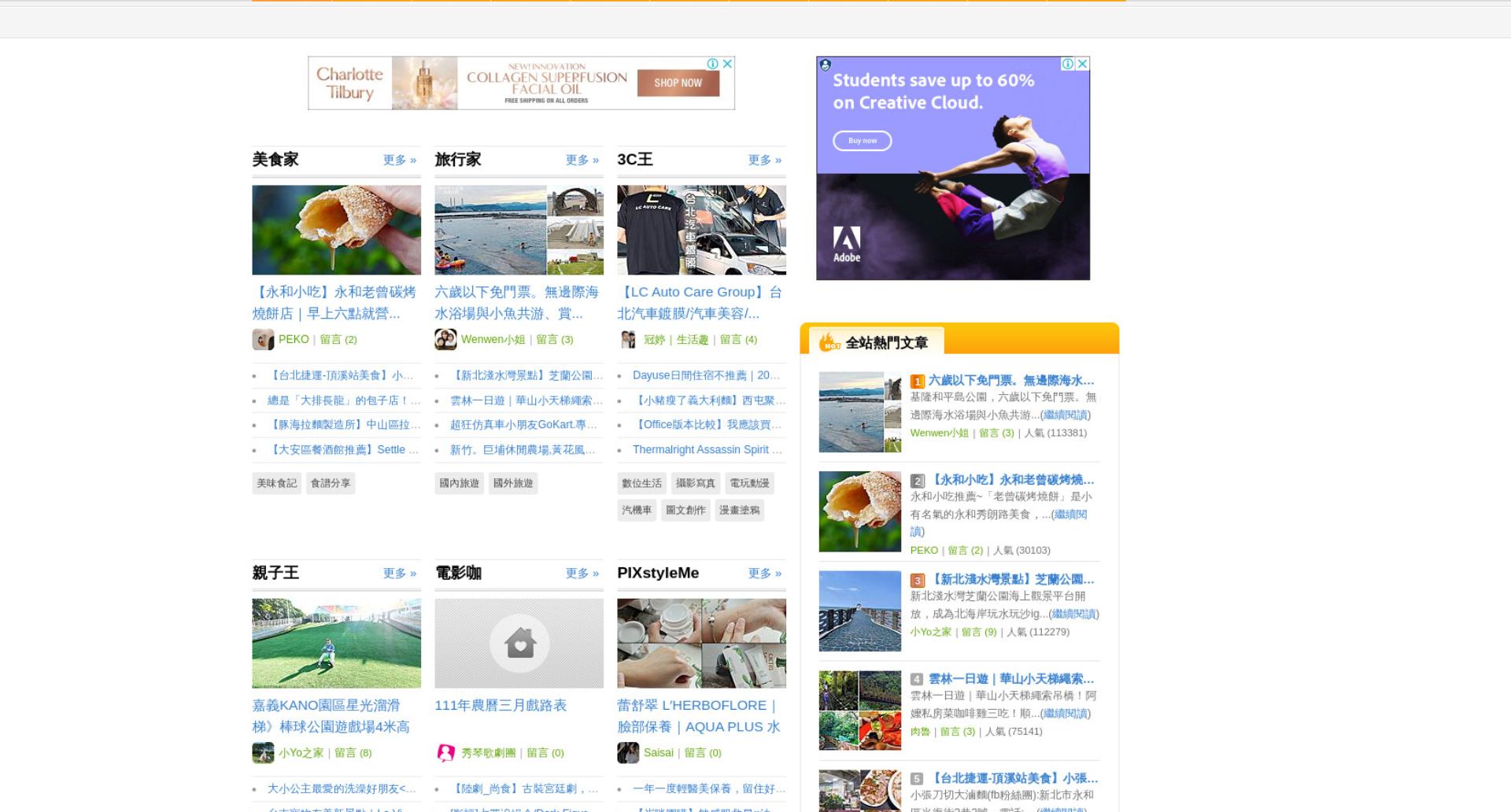Expand 更多 in 美食家 section

click(x=400, y=161)
